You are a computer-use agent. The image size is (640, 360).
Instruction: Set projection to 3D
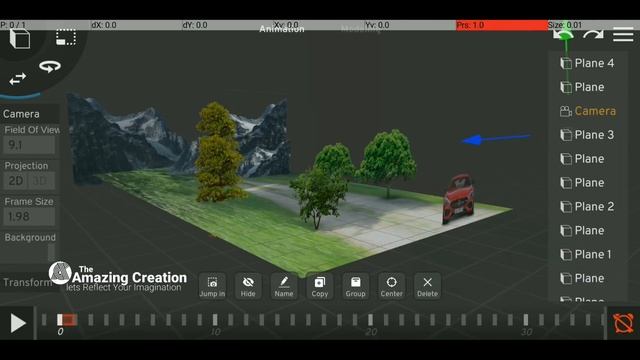click(41, 181)
